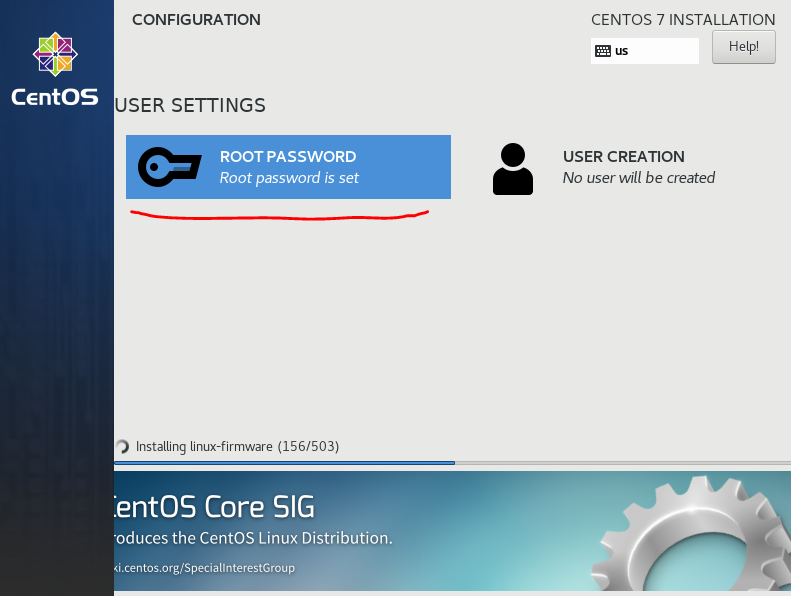Viewport: 791px width, 596px height.
Task: Open the us keyboard layout selector
Action: 645,51
